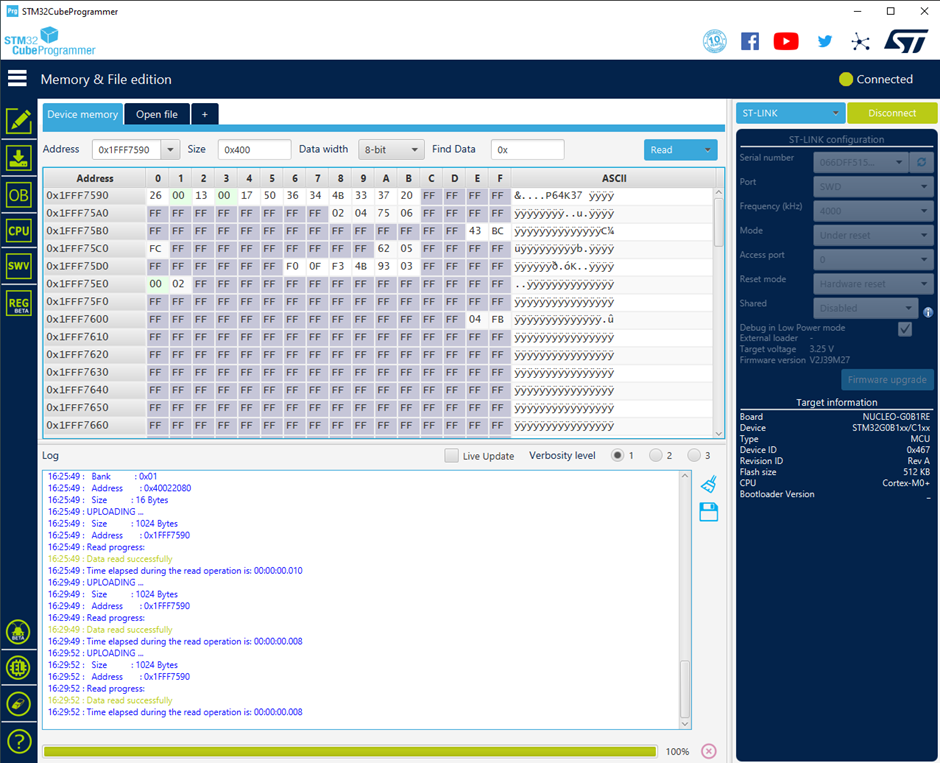
Task: Select memory row 0x1FFF75E0
Action: click(378, 284)
